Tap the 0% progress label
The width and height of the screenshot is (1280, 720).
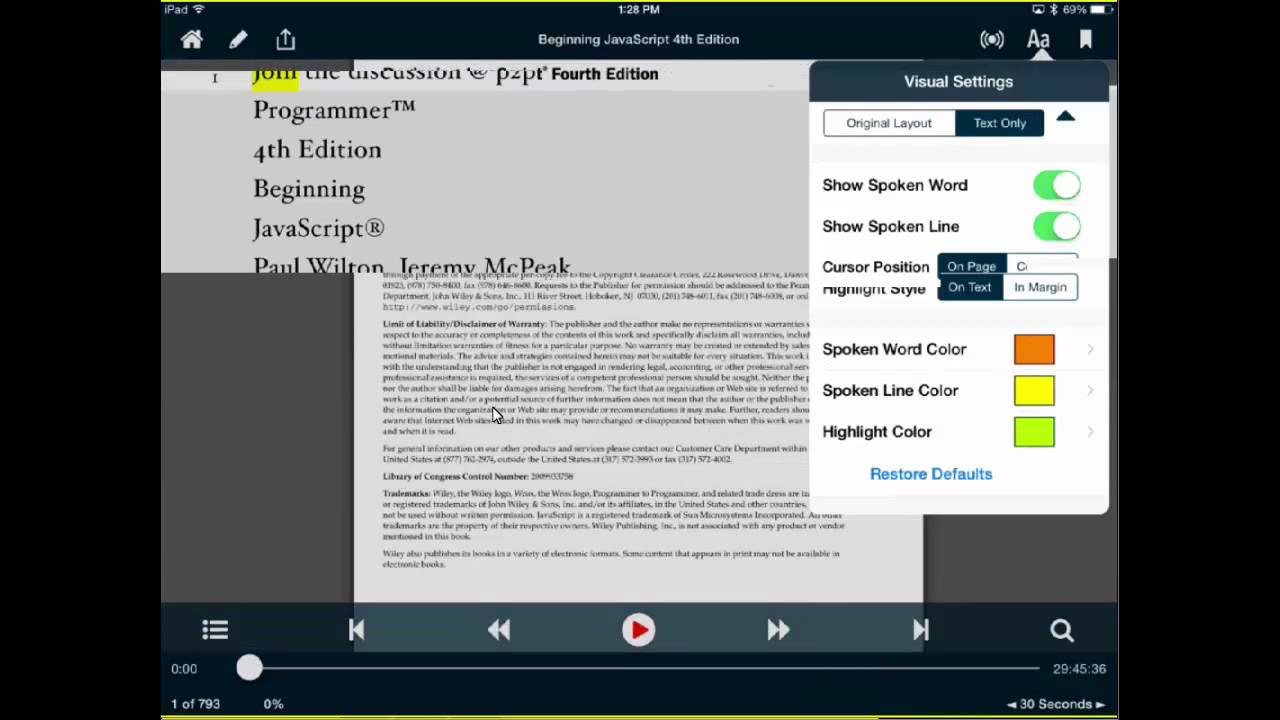coord(273,704)
